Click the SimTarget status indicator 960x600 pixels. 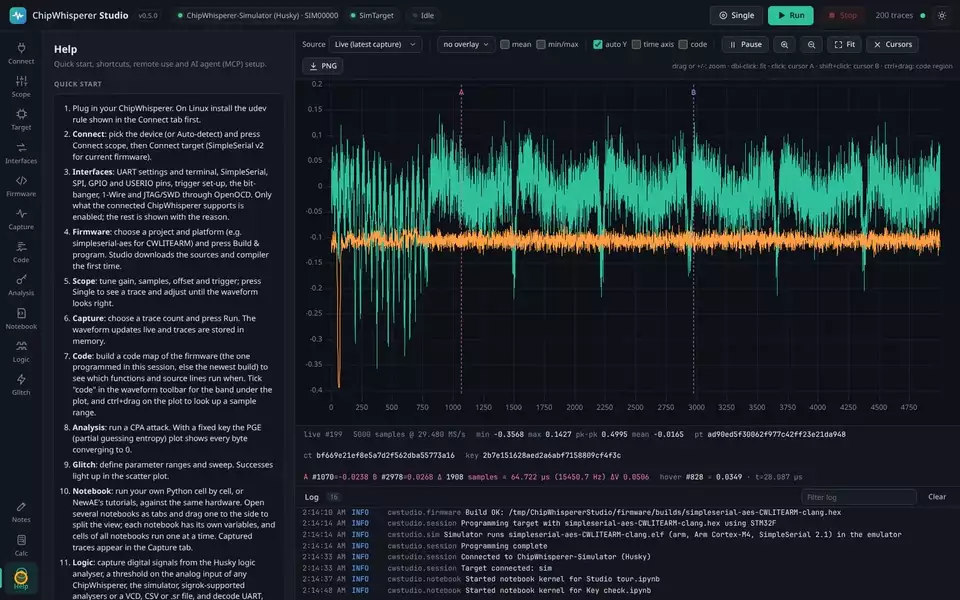point(372,15)
